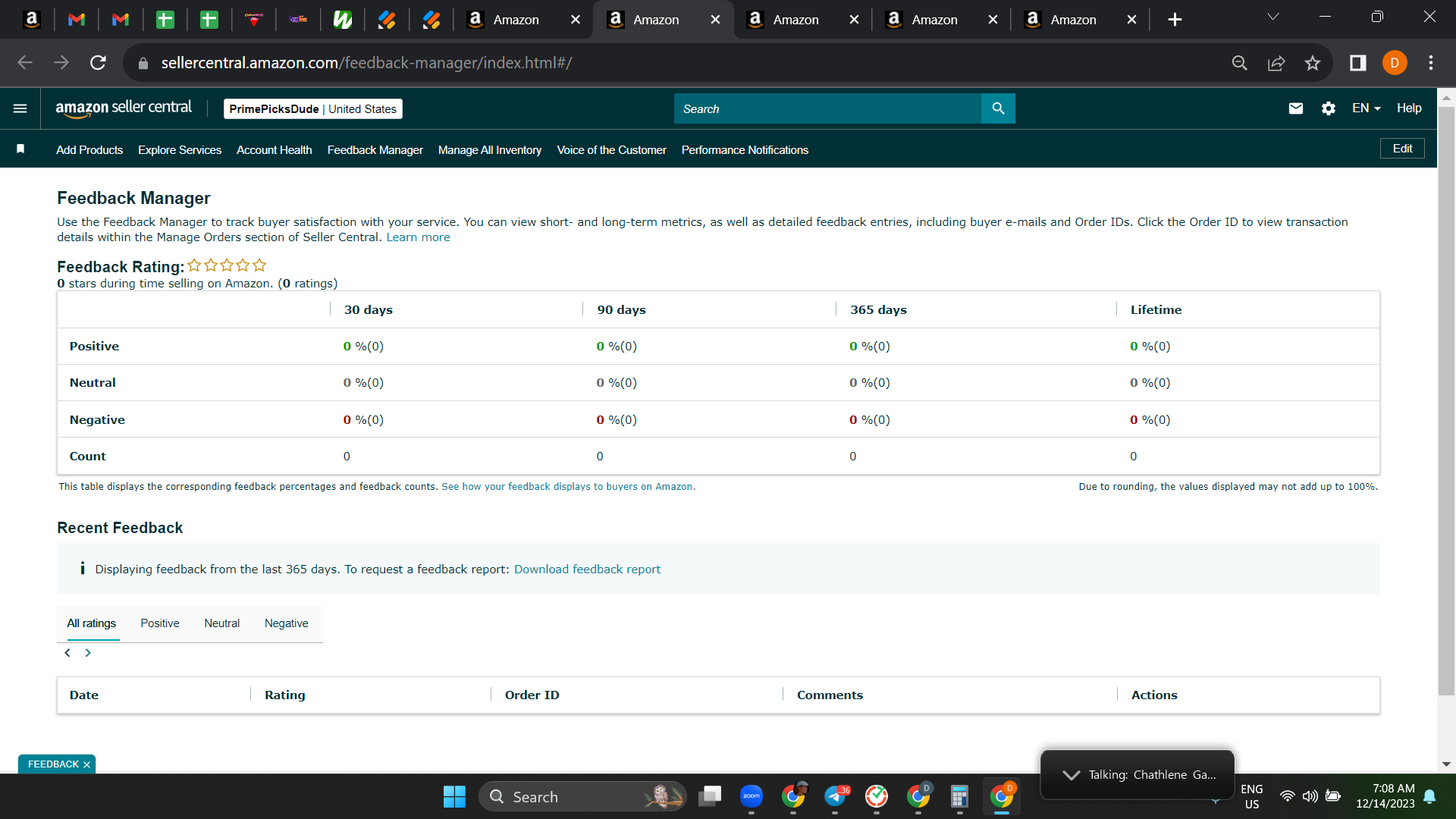The image size is (1456, 819).
Task: Open 'See how your feedback displays' link
Action: point(568,487)
